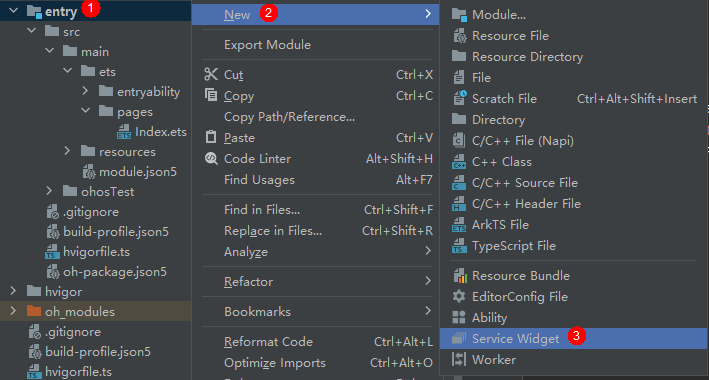The height and width of the screenshot is (380, 709).
Task: Click the Index.ets file icon
Action: click(x=124, y=132)
